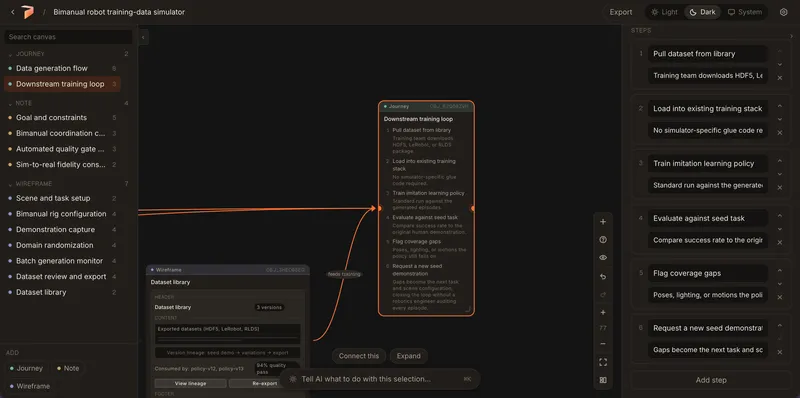Open Sim-to-real fidelity note
The height and width of the screenshot is (398, 800).
(x=63, y=165)
